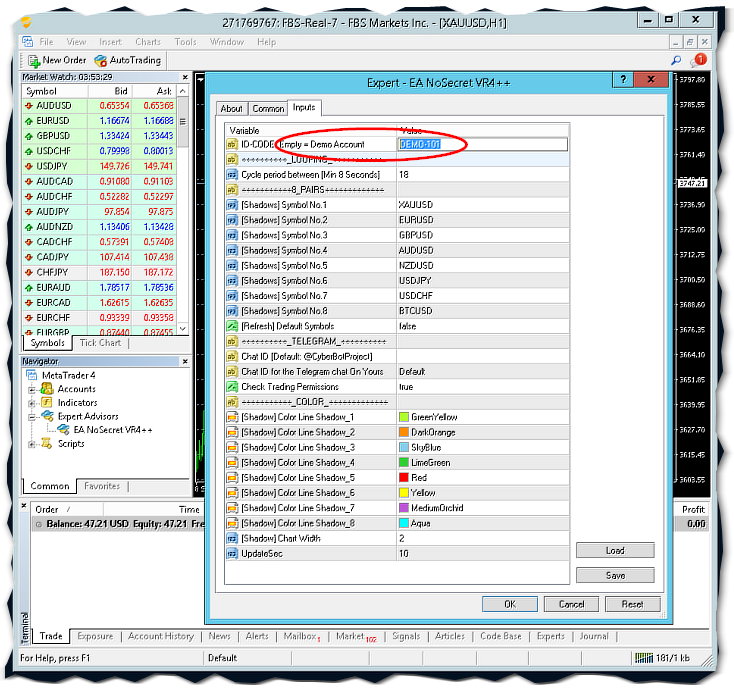This screenshot has width=734, height=693.
Task: Click the Load button
Action: click(615, 550)
